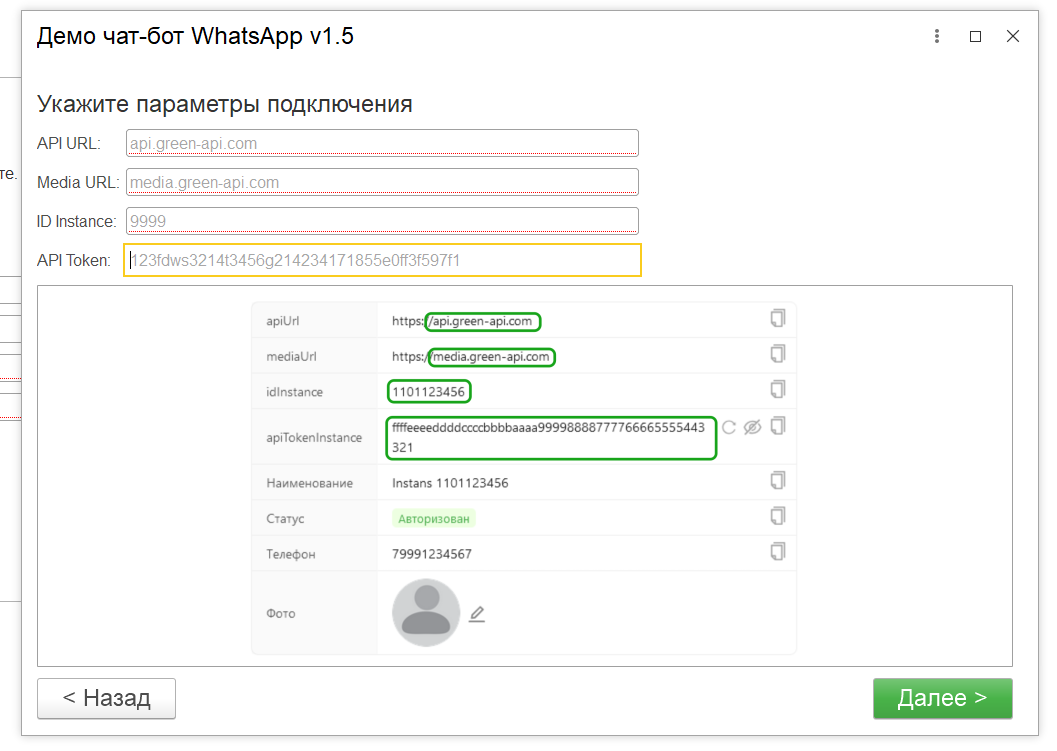This screenshot has height=751, width=1057.
Task: Click the API URL input field
Action: [382, 142]
